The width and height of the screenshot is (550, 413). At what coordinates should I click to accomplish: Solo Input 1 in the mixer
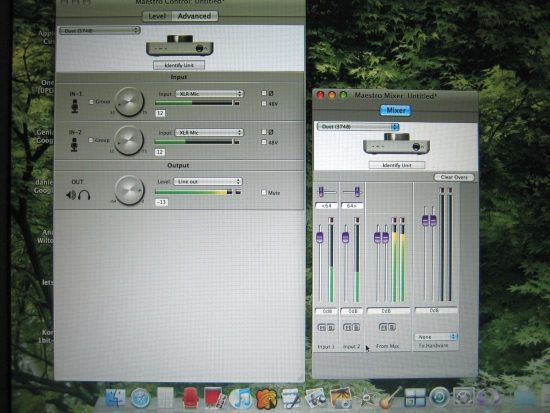(x=330, y=327)
